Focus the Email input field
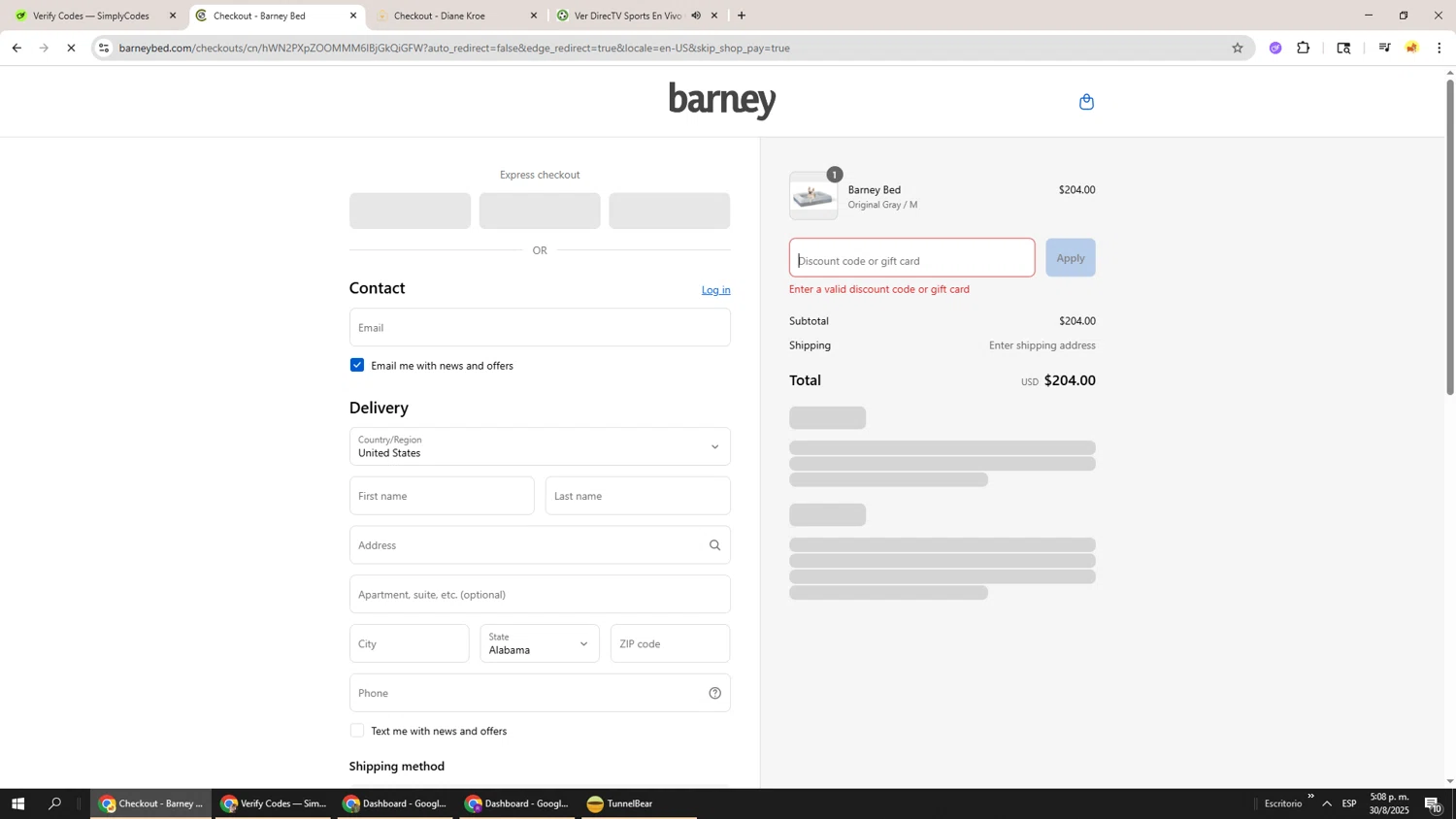 click(x=540, y=327)
